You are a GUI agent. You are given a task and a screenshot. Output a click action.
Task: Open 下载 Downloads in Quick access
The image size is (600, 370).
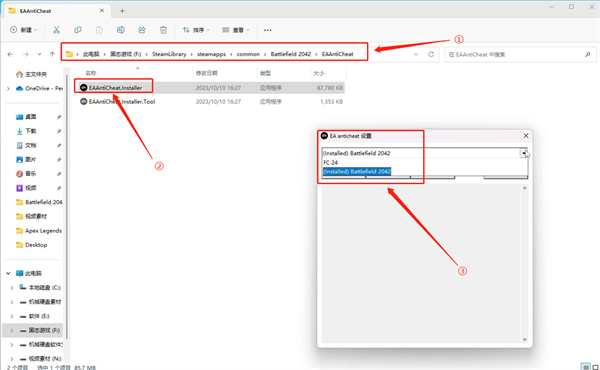click(27, 131)
